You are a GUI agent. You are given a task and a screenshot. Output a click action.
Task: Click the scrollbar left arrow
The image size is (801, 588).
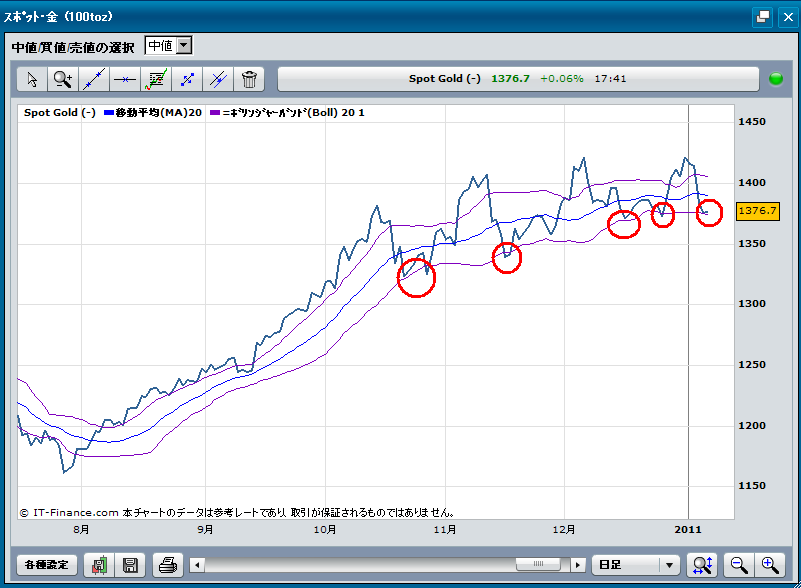197,565
